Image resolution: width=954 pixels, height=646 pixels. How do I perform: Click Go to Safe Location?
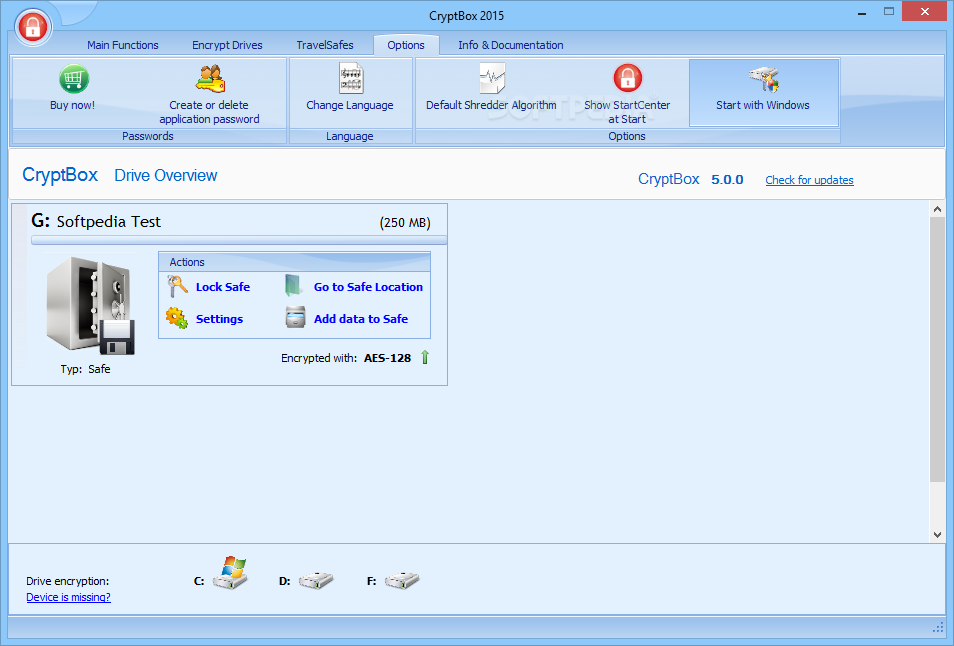coord(368,287)
